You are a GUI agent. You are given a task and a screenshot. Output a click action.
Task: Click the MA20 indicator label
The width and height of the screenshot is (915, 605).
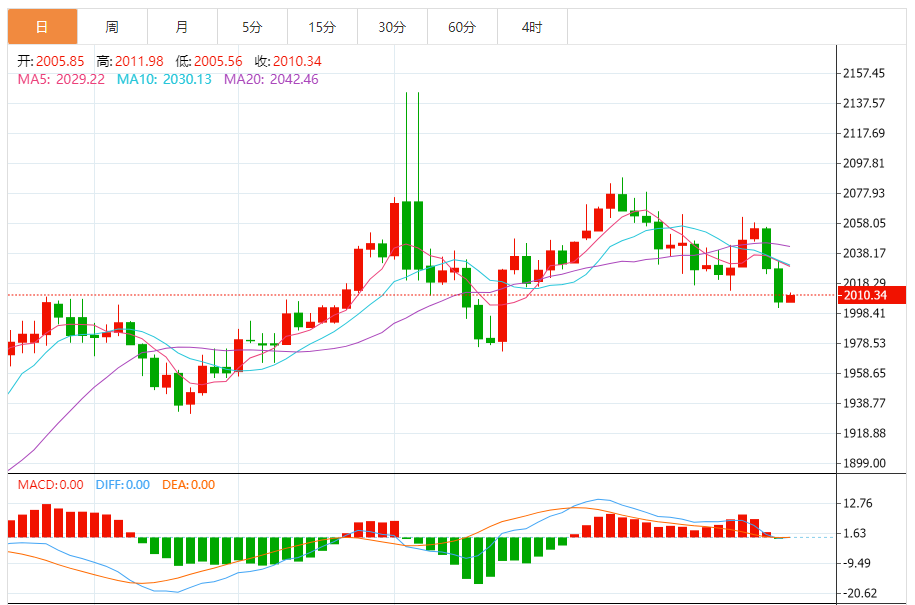[271, 79]
